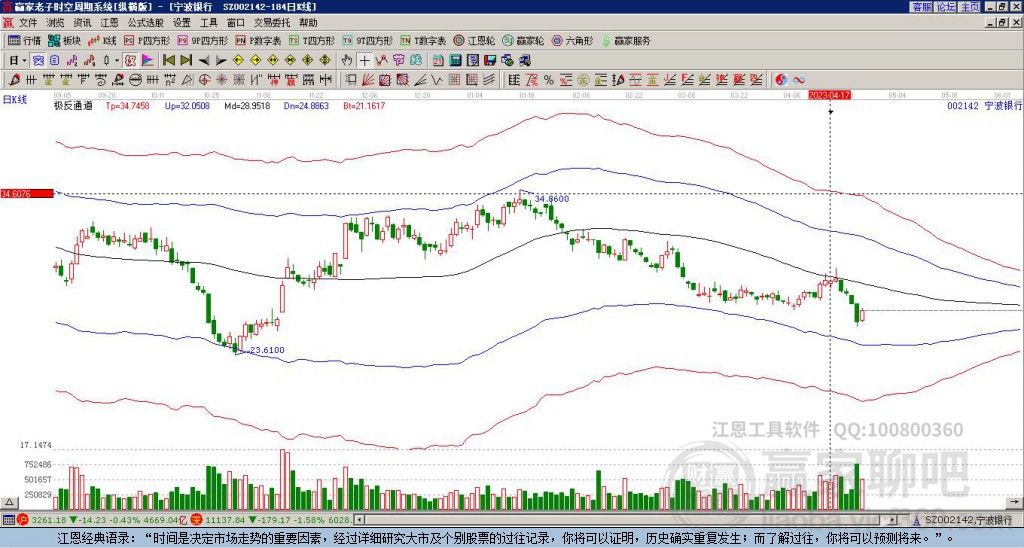
Task: Open the 资讯 menu
Action: (82, 23)
